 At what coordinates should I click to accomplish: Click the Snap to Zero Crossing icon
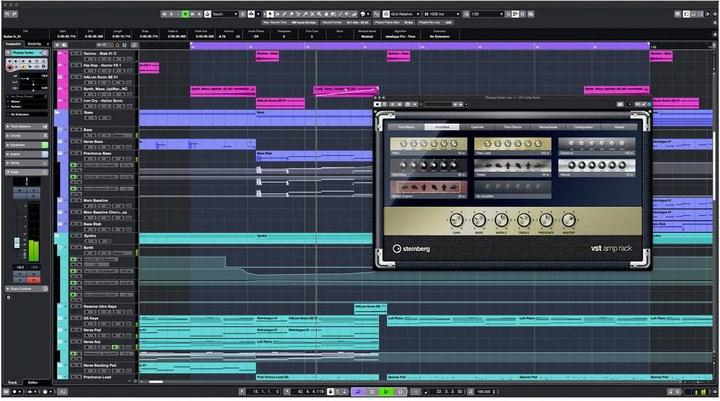pyautogui.click(x=375, y=14)
